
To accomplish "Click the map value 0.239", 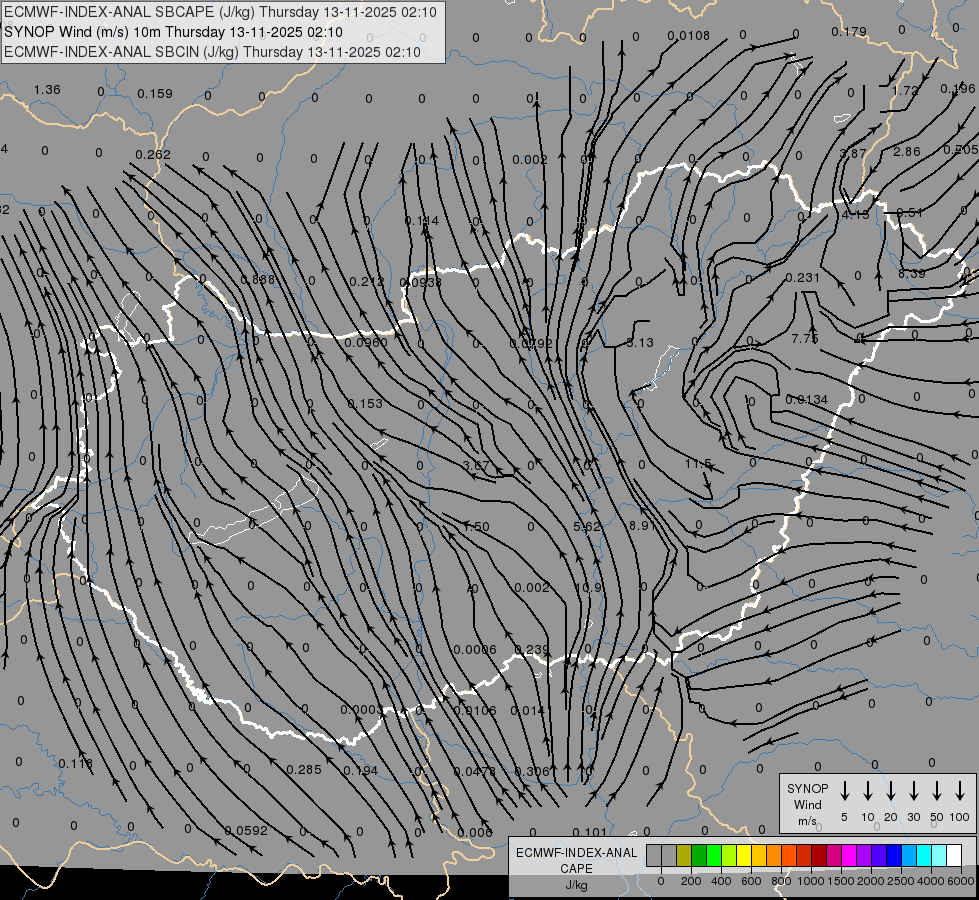I will coord(531,650).
